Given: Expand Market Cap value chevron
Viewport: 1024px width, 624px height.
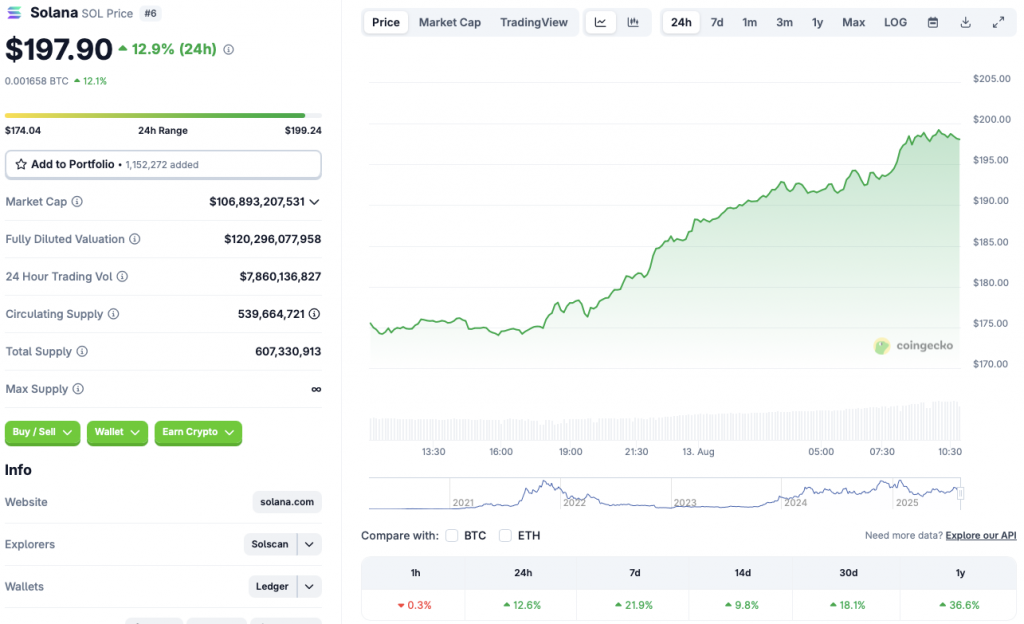Looking at the screenshot, I should click(x=314, y=202).
